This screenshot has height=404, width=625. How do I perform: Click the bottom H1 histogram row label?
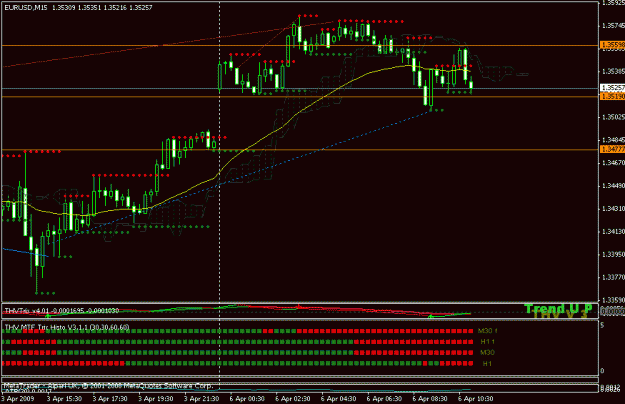click(487, 364)
